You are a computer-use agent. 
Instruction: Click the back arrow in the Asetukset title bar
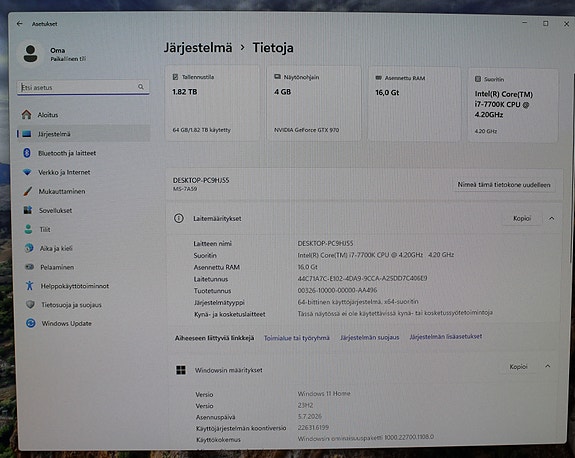point(19,24)
